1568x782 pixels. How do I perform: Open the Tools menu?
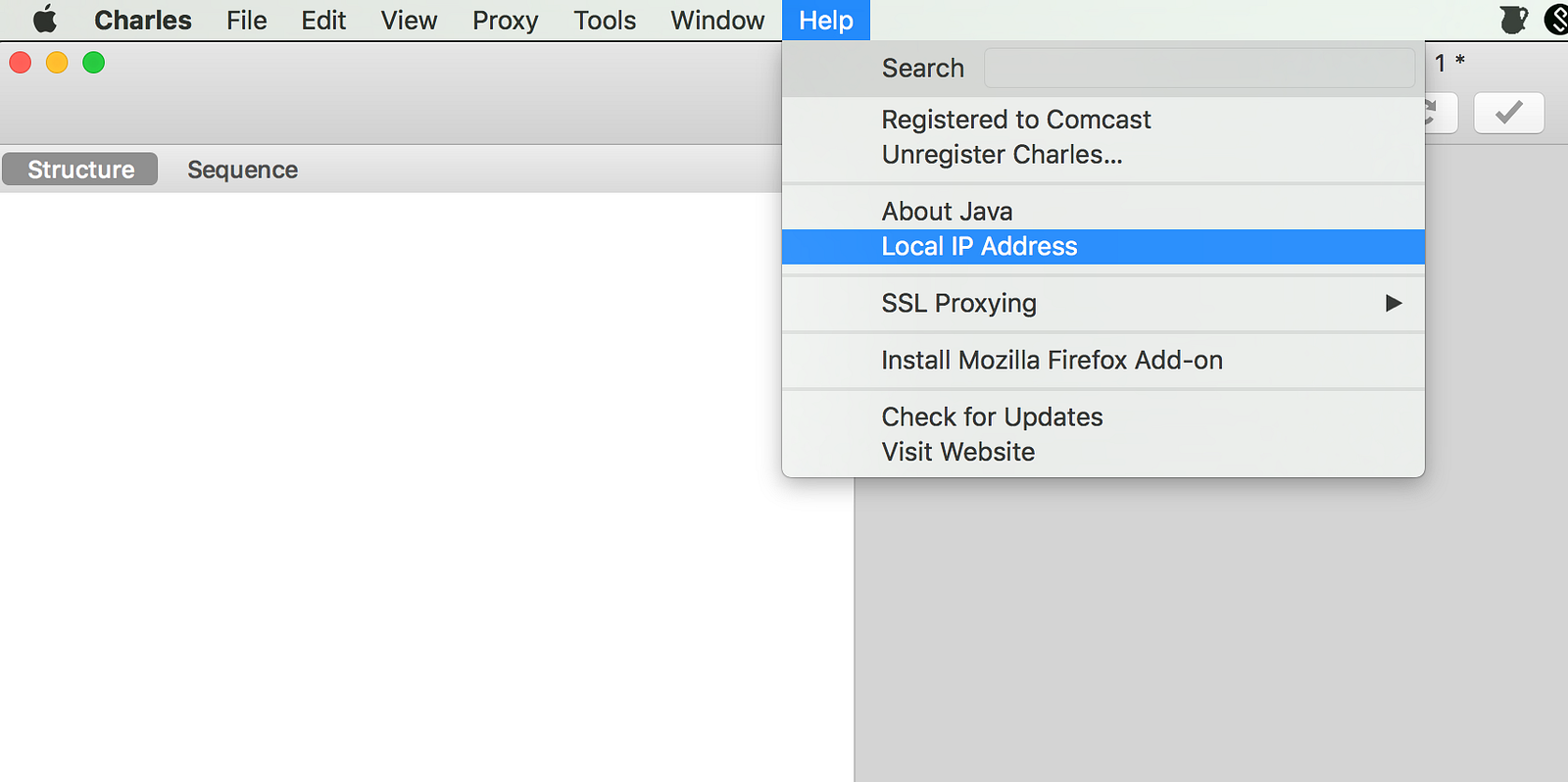click(605, 21)
